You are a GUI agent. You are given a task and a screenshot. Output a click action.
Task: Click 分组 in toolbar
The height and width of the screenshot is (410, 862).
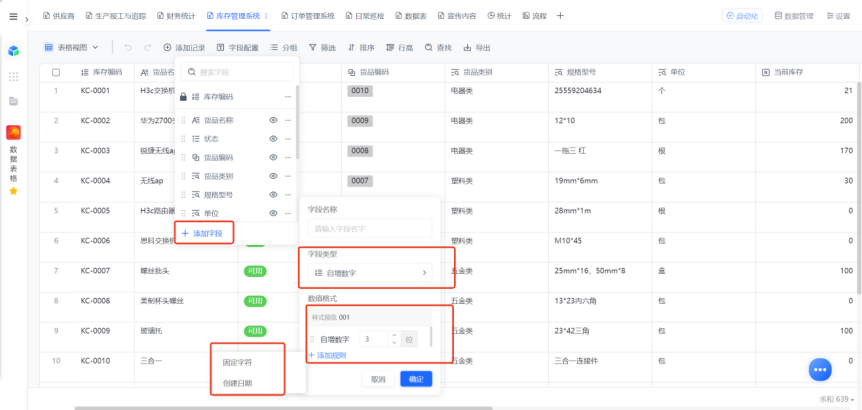coord(283,48)
